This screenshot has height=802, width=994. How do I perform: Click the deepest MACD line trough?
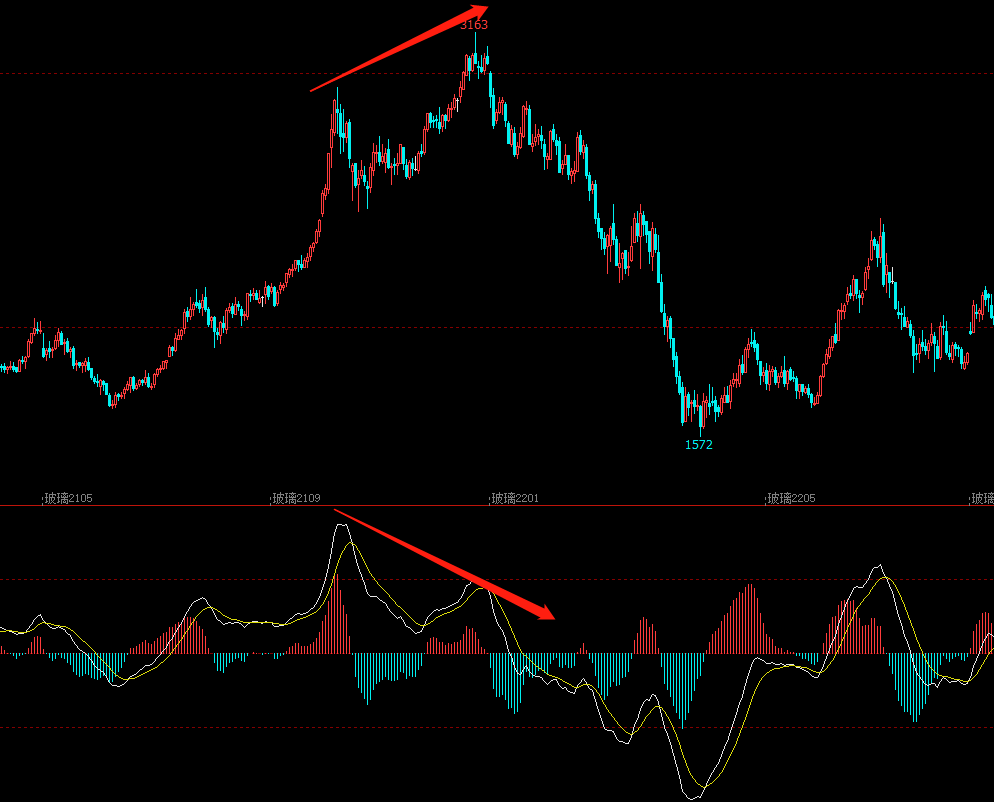point(693,797)
